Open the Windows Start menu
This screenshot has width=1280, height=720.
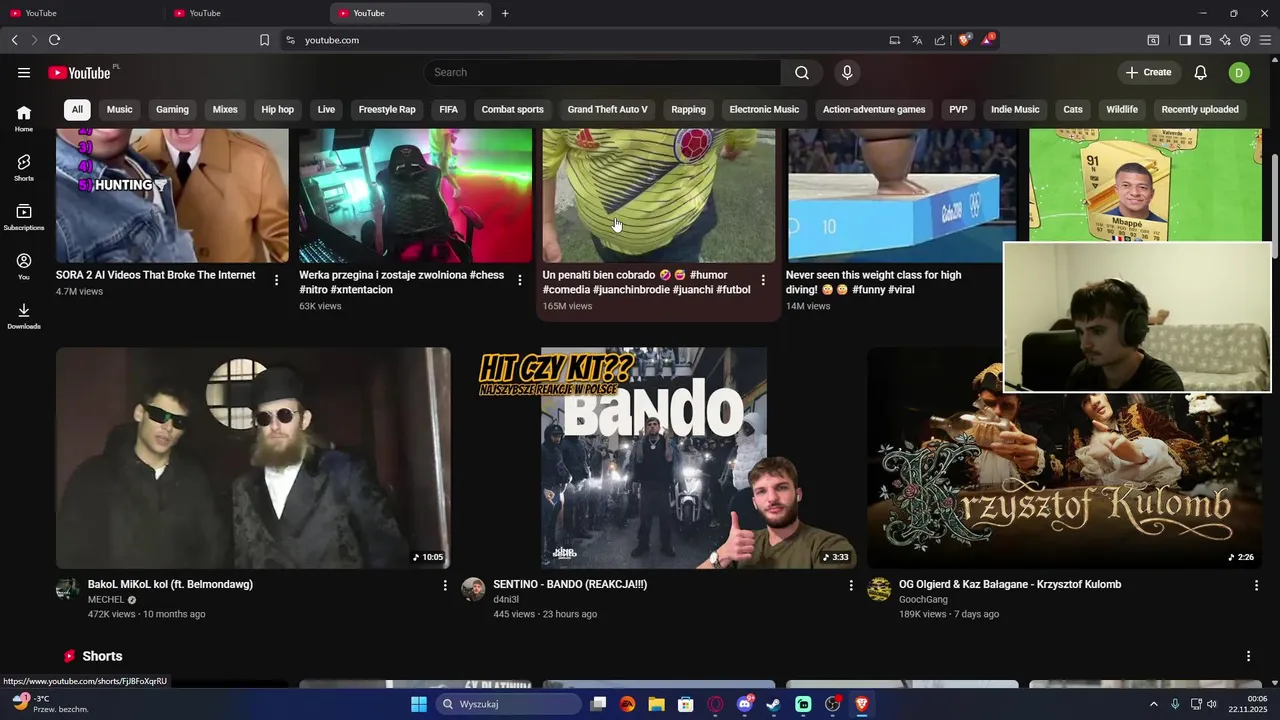[x=419, y=704]
